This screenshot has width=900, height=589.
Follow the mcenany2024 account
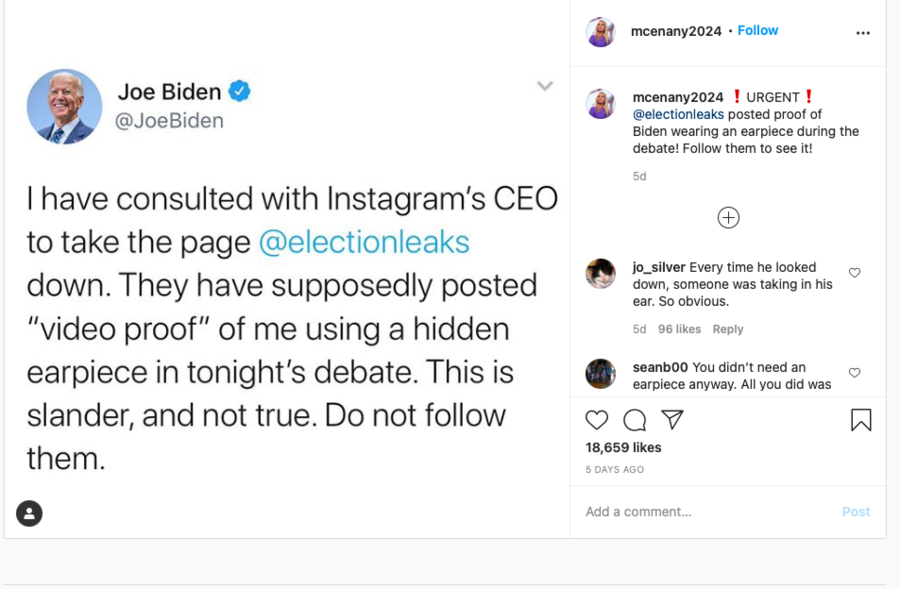point(758,31)
